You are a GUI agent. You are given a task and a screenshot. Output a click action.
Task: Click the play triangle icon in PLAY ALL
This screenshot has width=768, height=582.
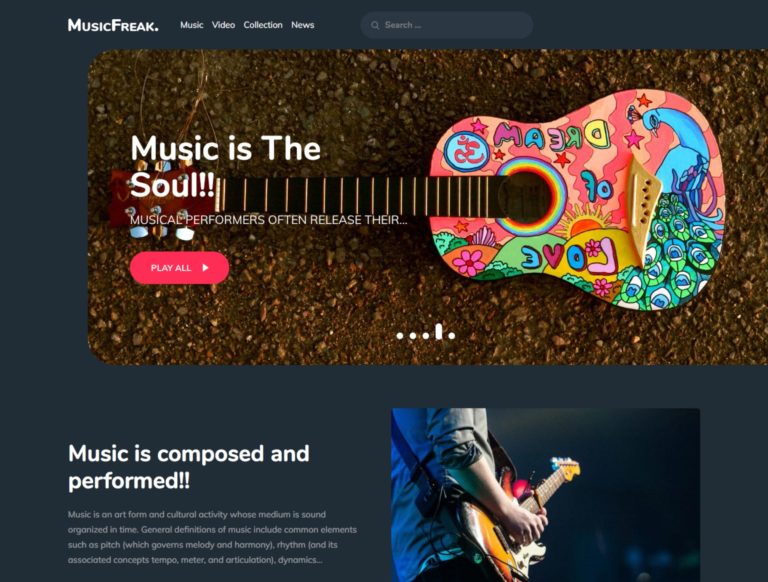point(205,267)
